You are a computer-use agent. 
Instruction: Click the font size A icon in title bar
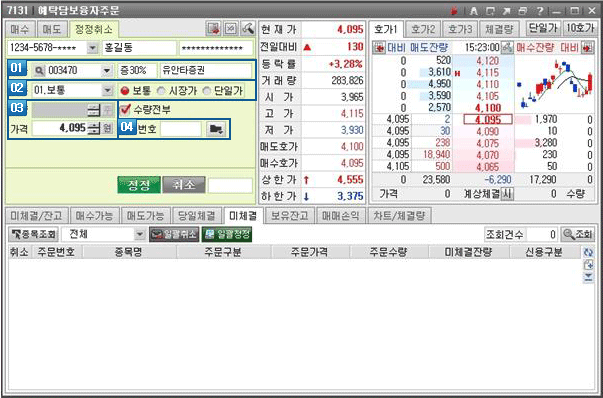point(474,11)
